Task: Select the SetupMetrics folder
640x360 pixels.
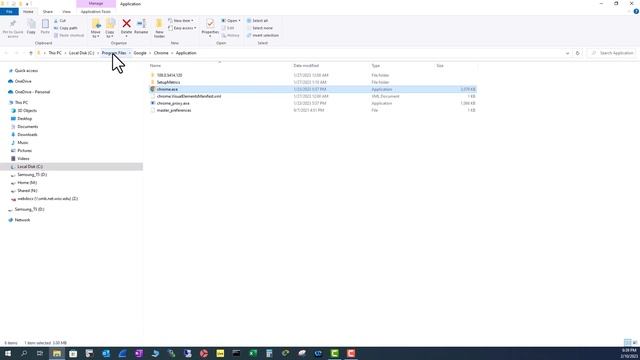Action: tap(168, 82)
